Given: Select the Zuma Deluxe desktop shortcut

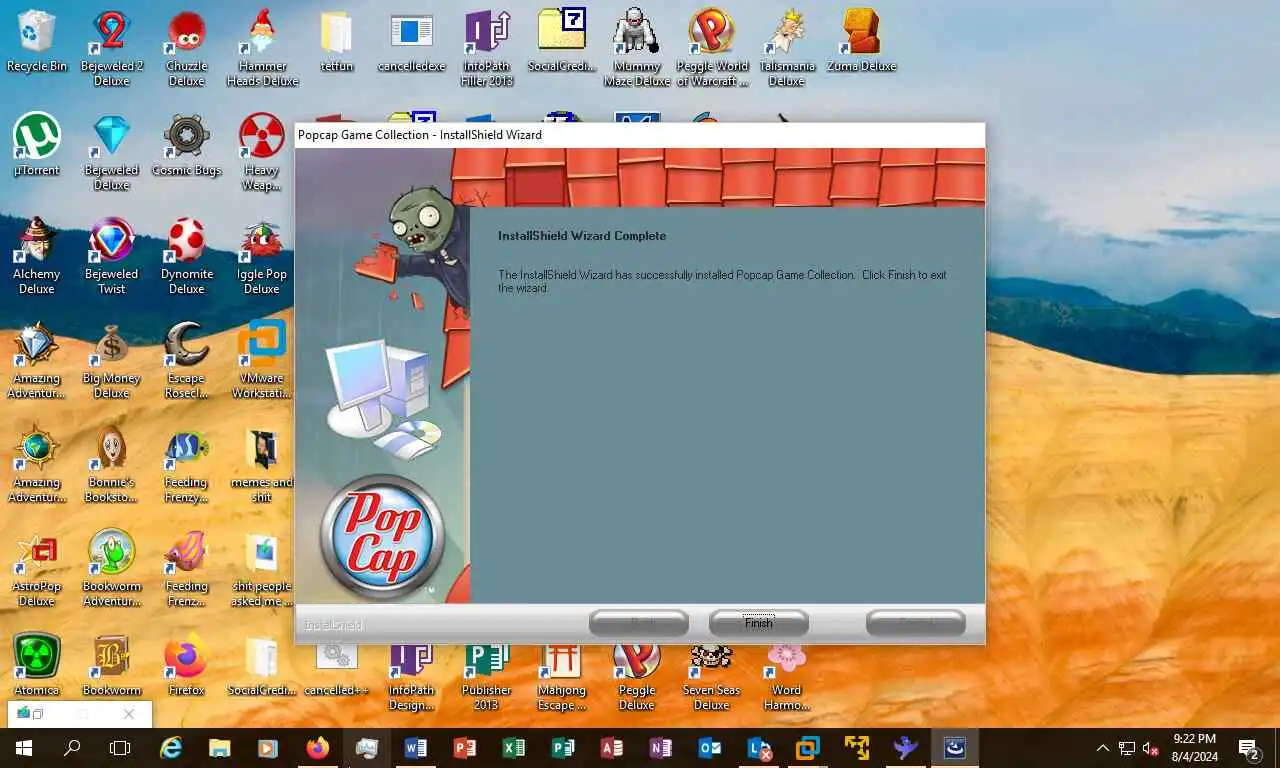Looking at the screenshot, I should point(861,42).
